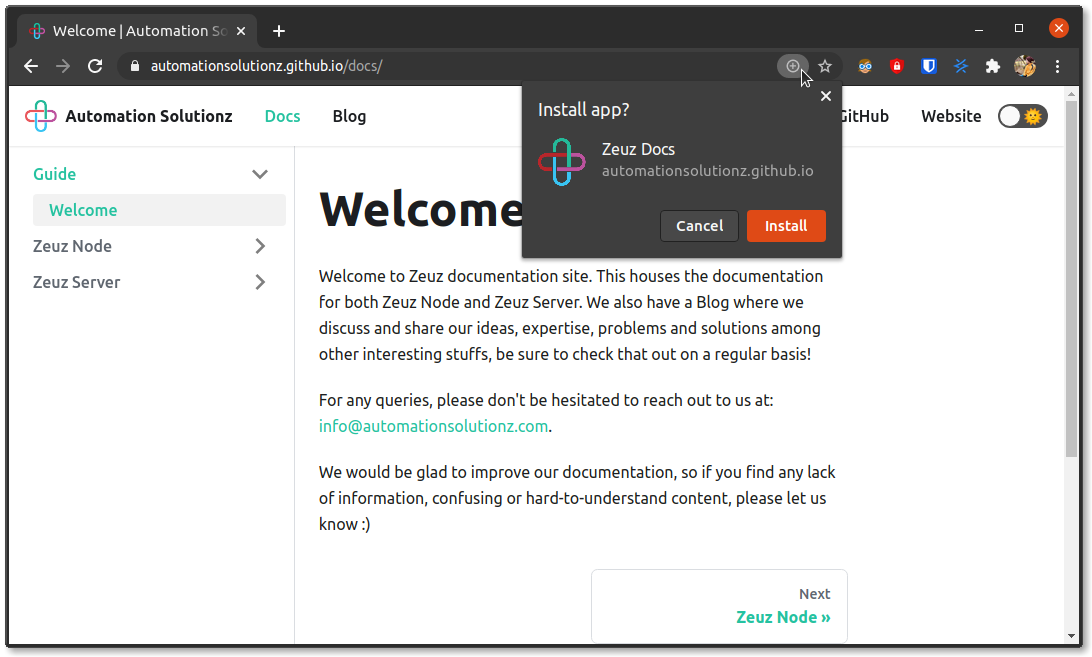This screenshot has width=1092, height=657.
Task: Open the Docs navigation item
Action: point(282,116)
